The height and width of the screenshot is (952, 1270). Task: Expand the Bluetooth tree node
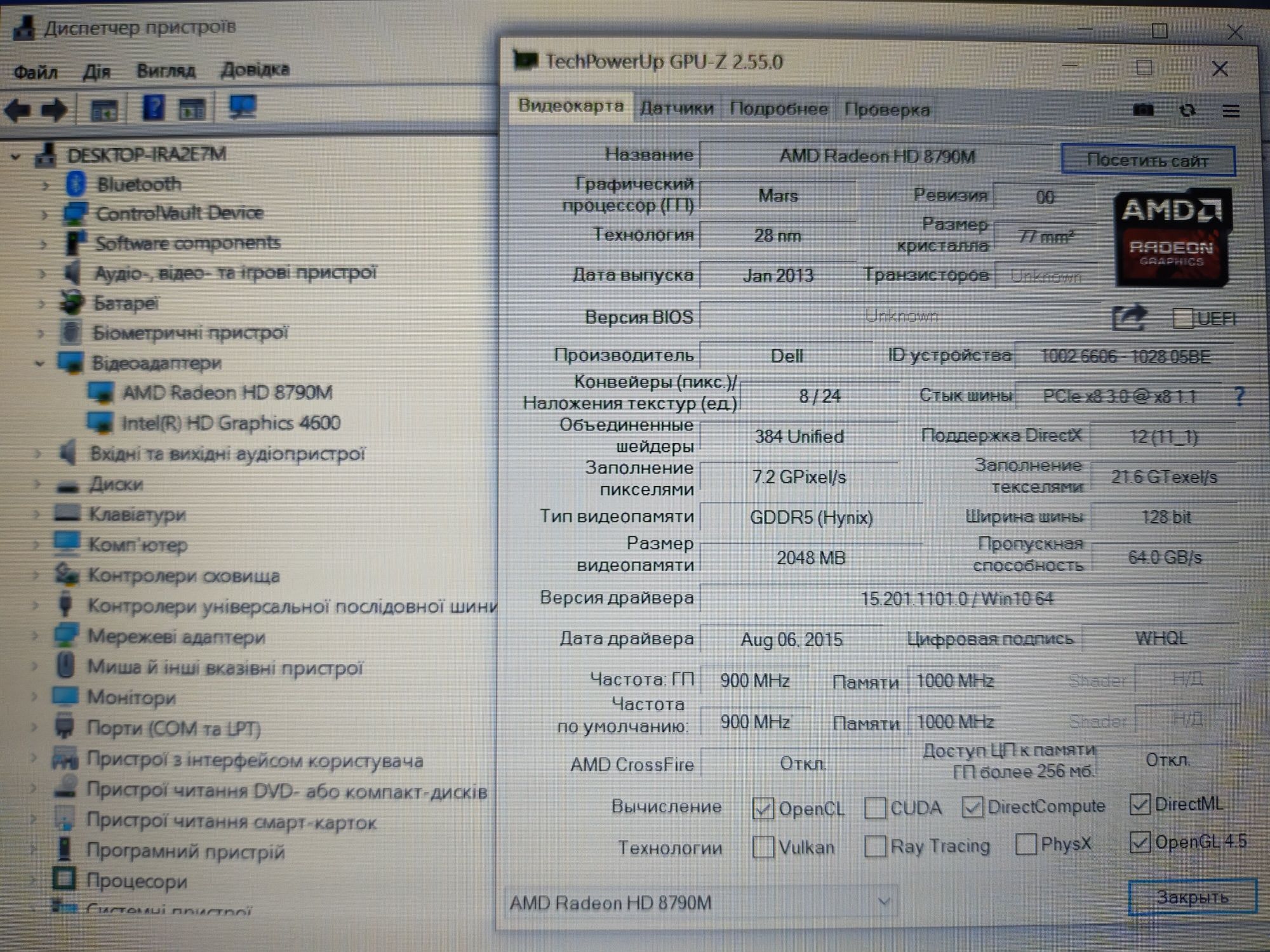(x=45, y=185)
